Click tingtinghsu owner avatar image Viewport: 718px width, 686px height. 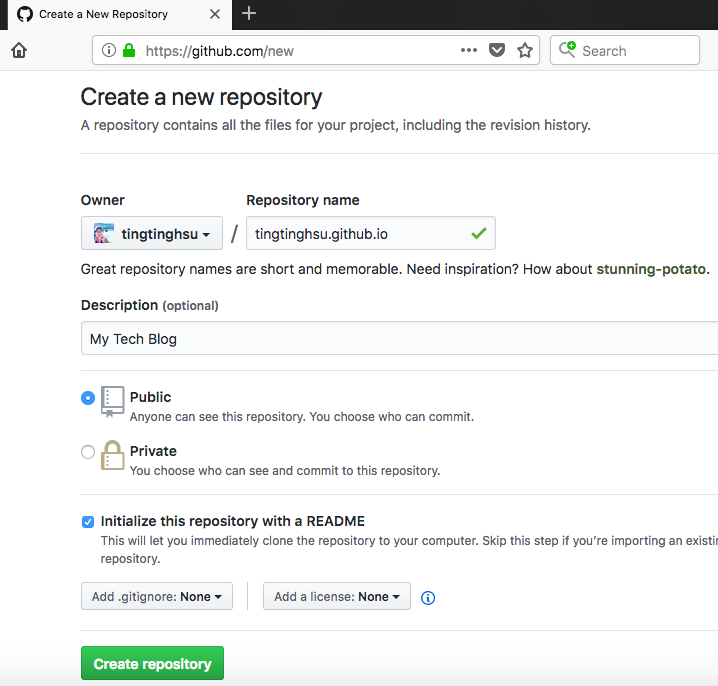103,233
